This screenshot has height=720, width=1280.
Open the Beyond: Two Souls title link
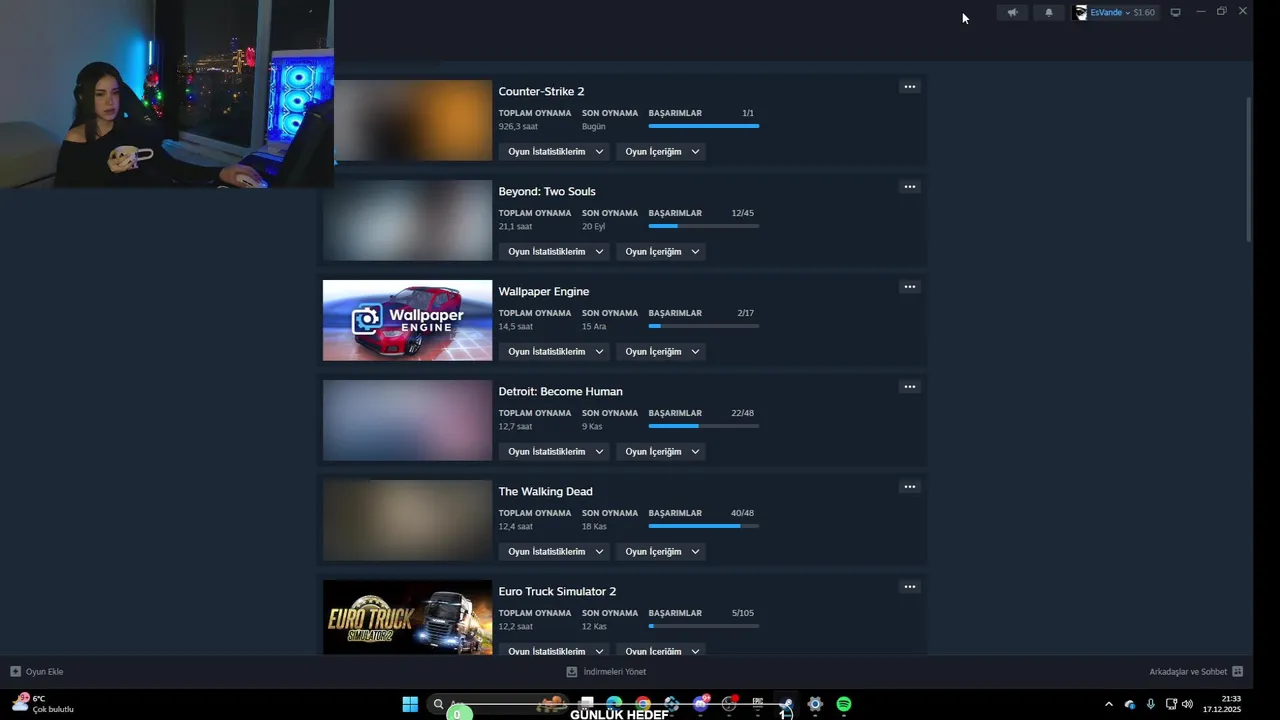tap(547, 192)
